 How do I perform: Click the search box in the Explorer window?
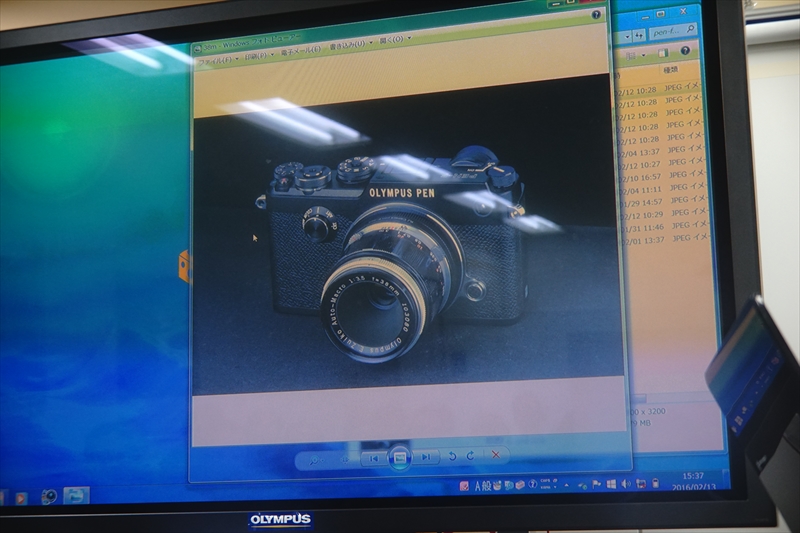673,31
